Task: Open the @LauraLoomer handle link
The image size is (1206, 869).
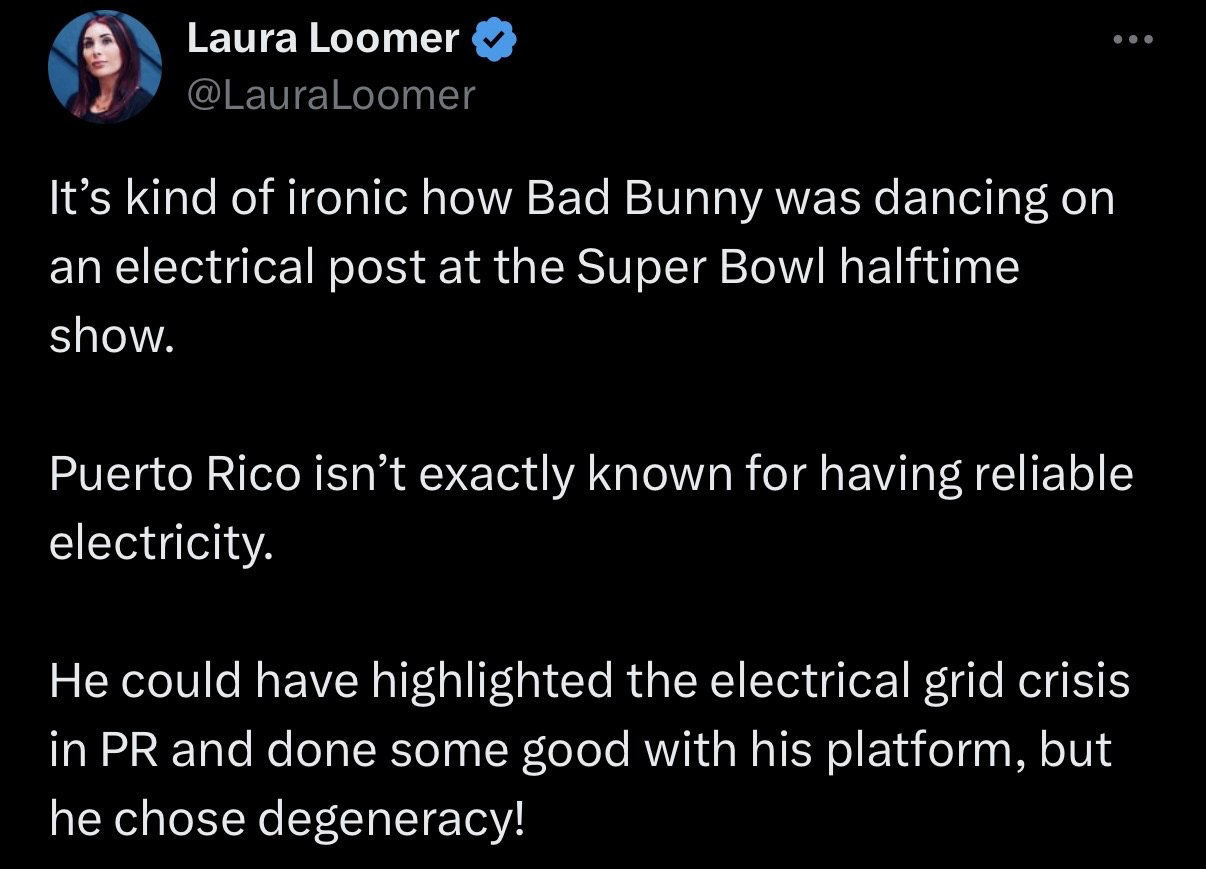Action: click(x=331, y=95)
